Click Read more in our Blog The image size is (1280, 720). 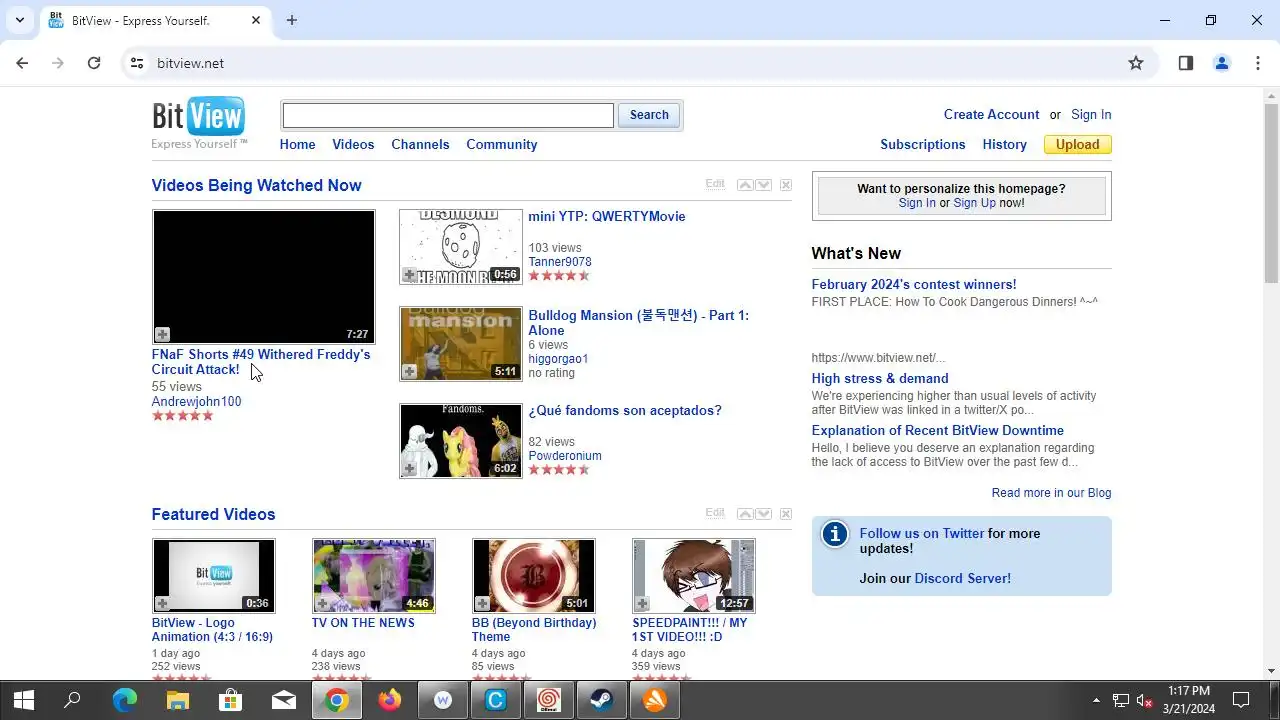click(1051, 493)
